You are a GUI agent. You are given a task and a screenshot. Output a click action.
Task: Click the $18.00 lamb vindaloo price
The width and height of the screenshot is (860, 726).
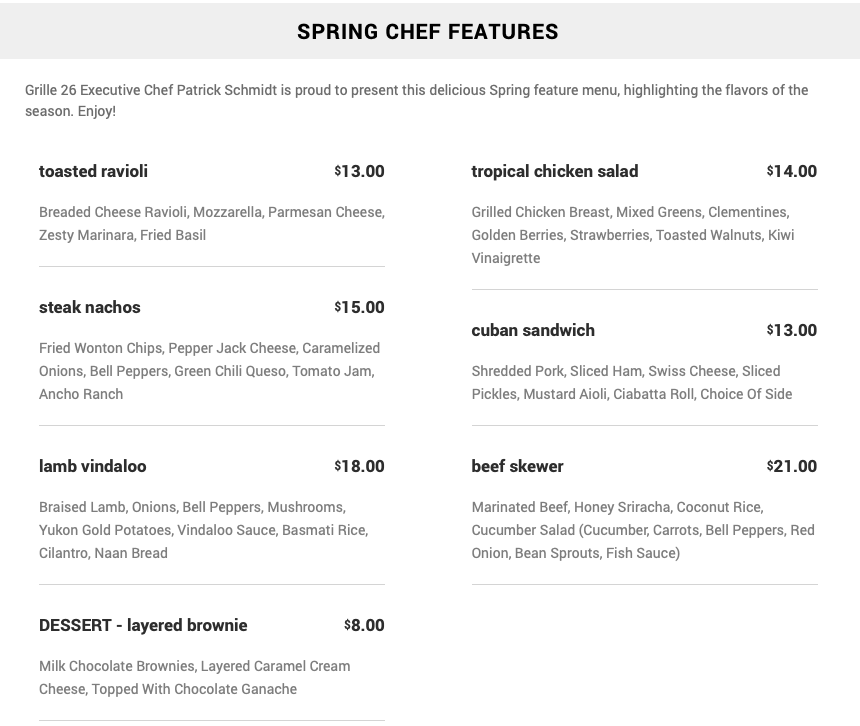[x=360, y=466]
